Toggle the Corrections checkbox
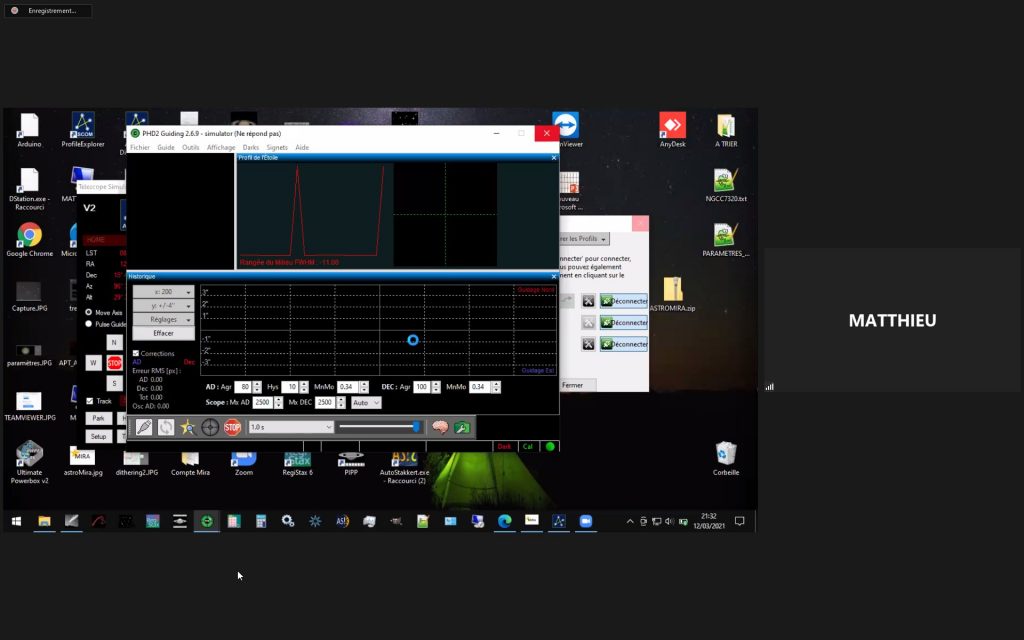The height and width of the screenshot is (640, 1024). (136, 353)
